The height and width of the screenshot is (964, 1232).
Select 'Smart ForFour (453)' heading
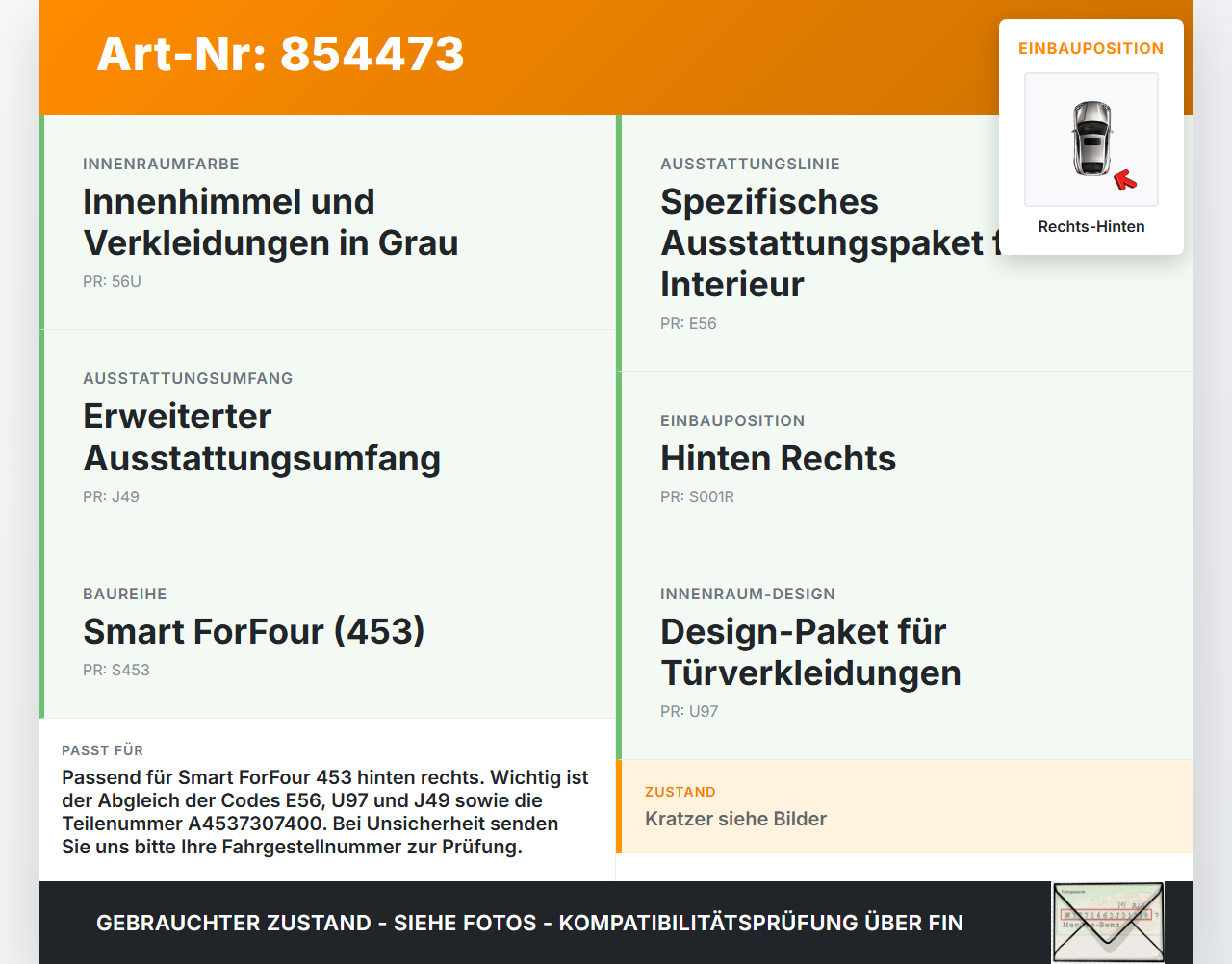click(254, 631)
